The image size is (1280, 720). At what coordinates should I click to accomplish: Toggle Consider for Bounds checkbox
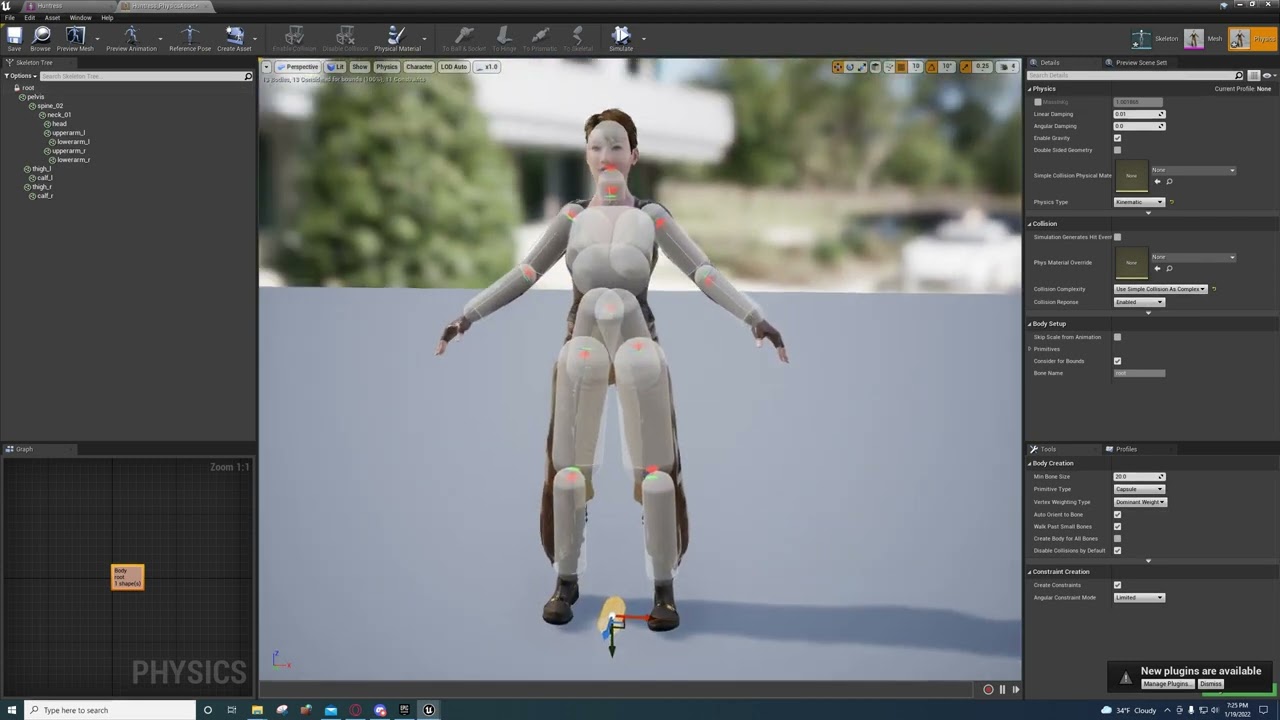tap(1117, 361)
